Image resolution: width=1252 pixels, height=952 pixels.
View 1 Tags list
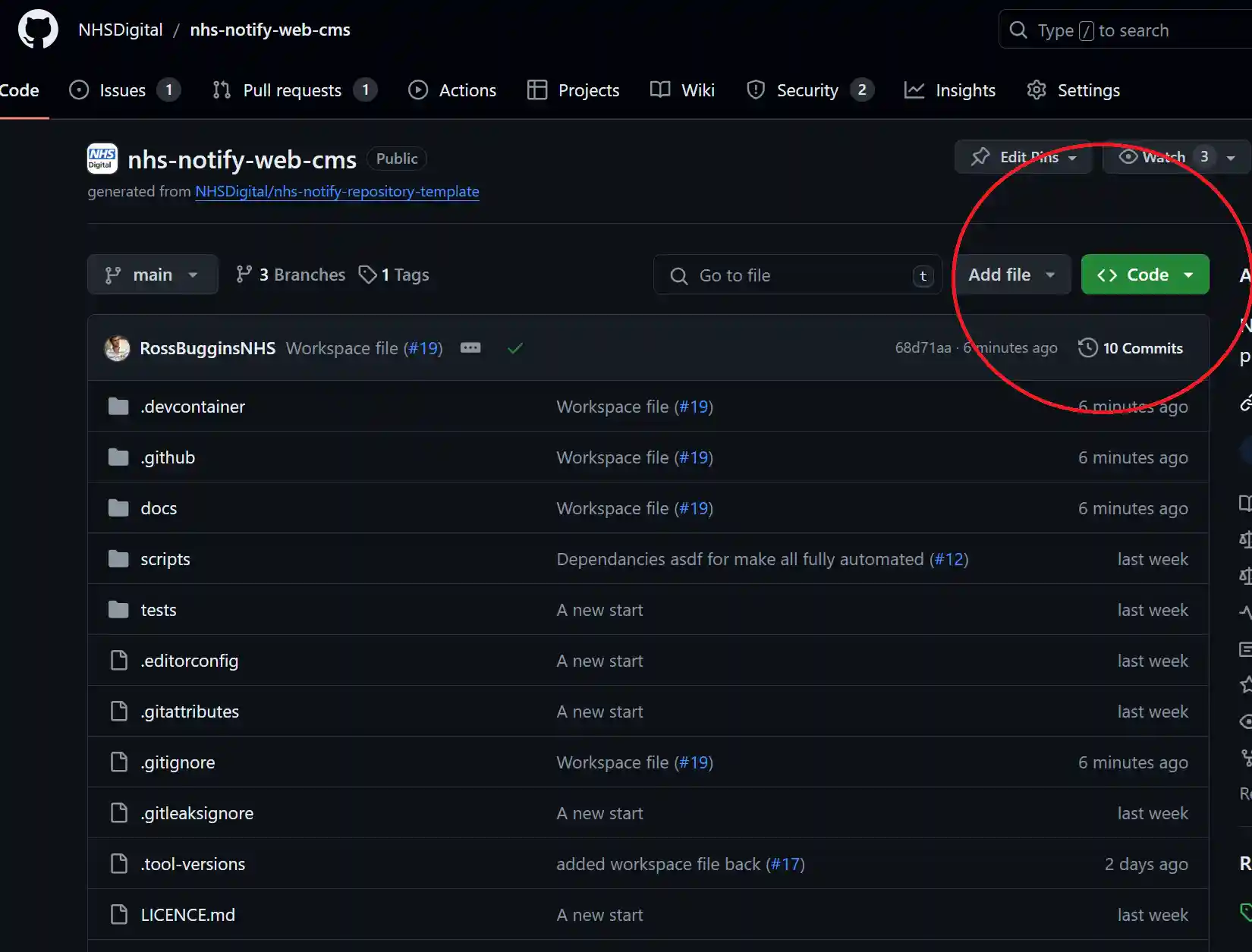395,275
